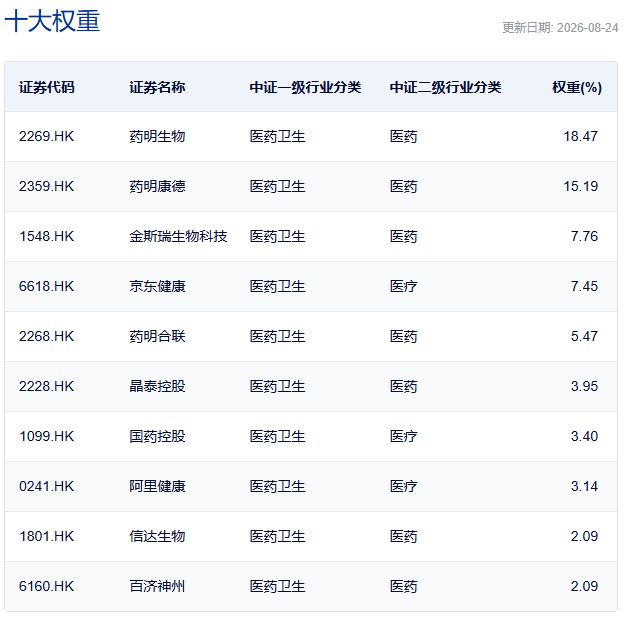
Task: Click the name 药明生物
Action: click(x=157, y=137)
